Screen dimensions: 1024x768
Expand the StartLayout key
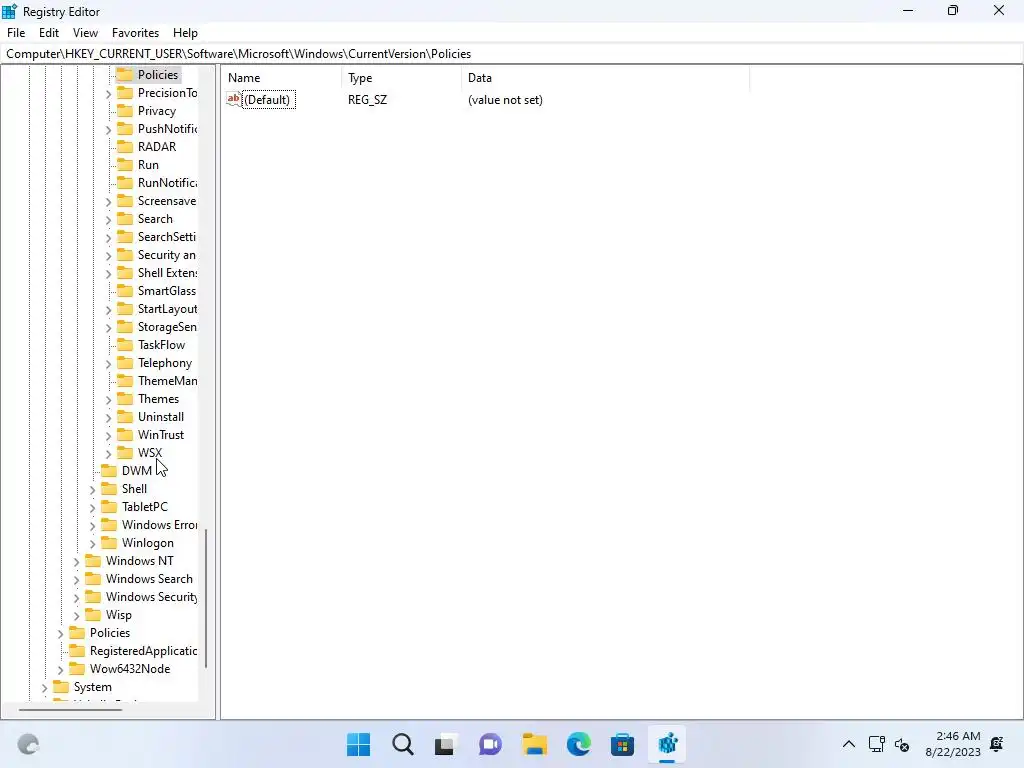click(x=108, y=310)
